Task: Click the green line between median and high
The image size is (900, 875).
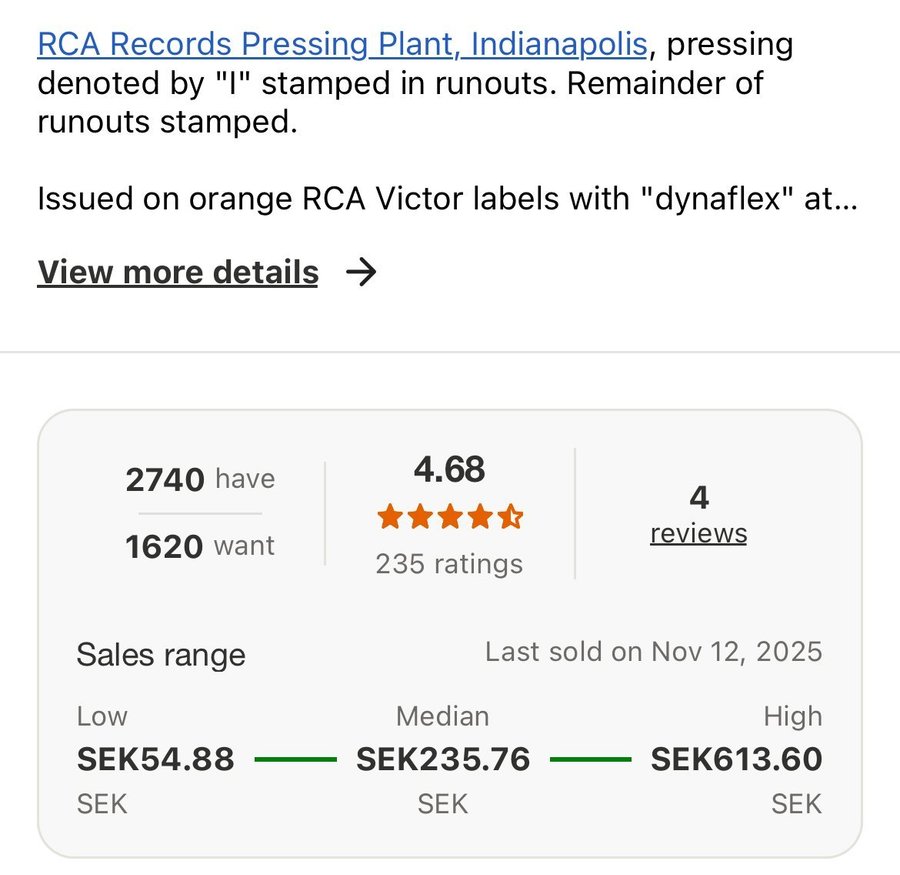Action: pos(590,760)
